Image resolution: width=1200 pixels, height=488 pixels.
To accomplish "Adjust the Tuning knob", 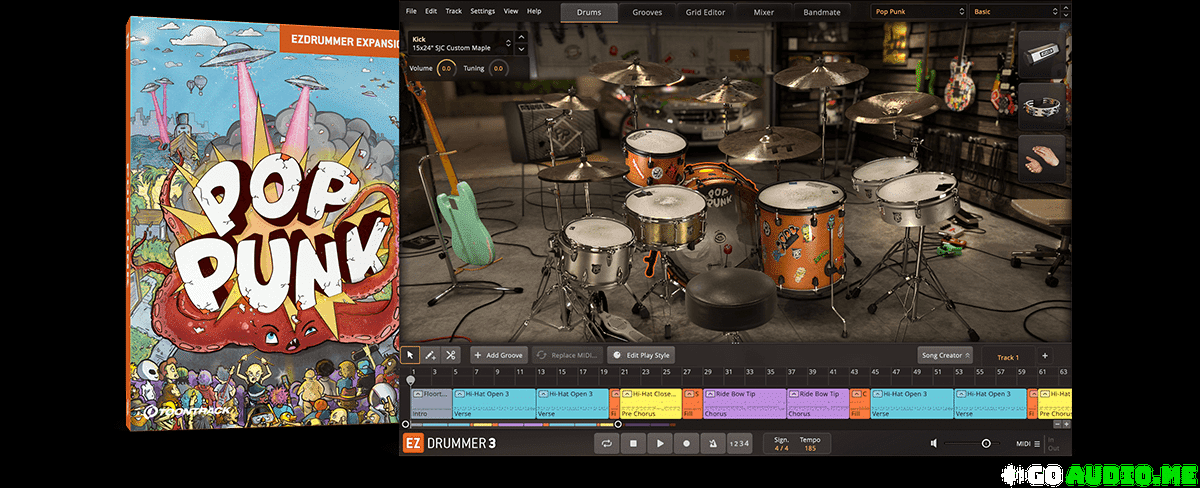I will pos(497,69).
